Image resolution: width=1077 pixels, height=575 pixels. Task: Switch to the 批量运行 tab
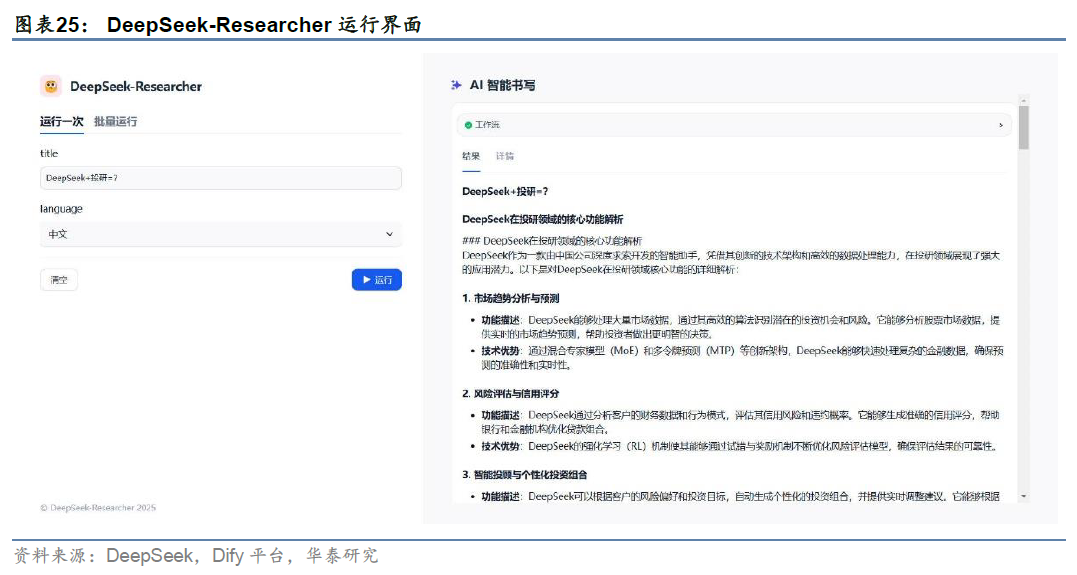point(115,122)
